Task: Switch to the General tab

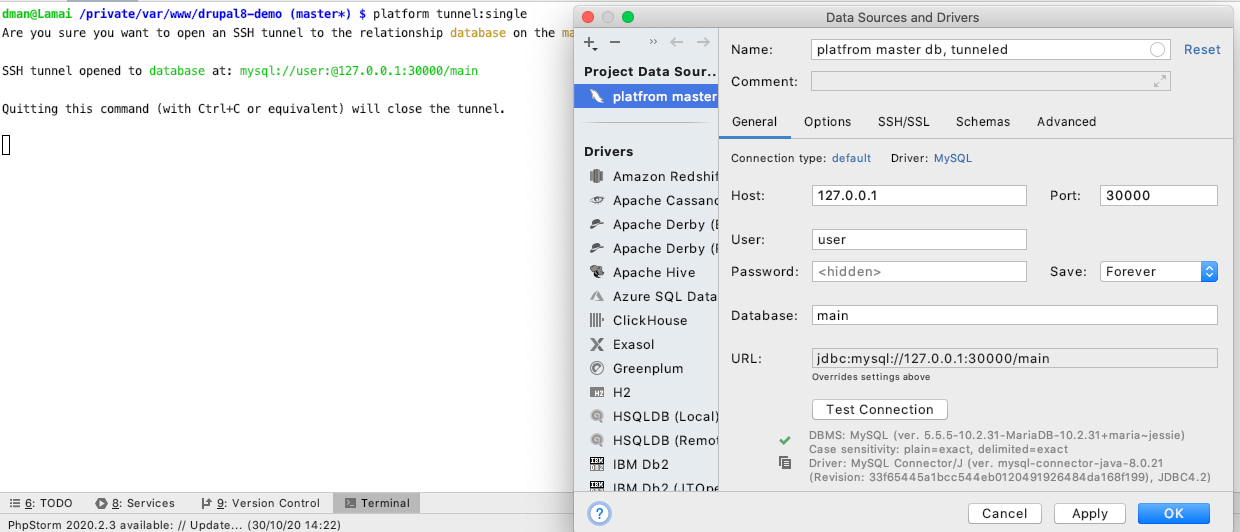Action: [755, 121]
